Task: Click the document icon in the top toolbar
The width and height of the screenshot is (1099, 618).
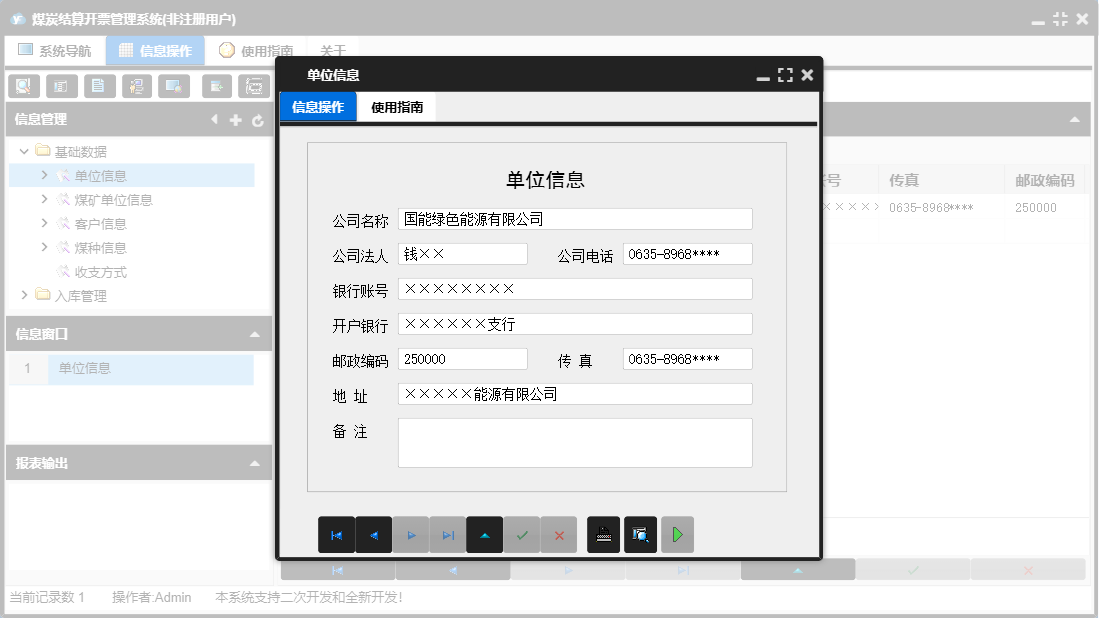Action: pyautogui.click(x=99, y=86)
